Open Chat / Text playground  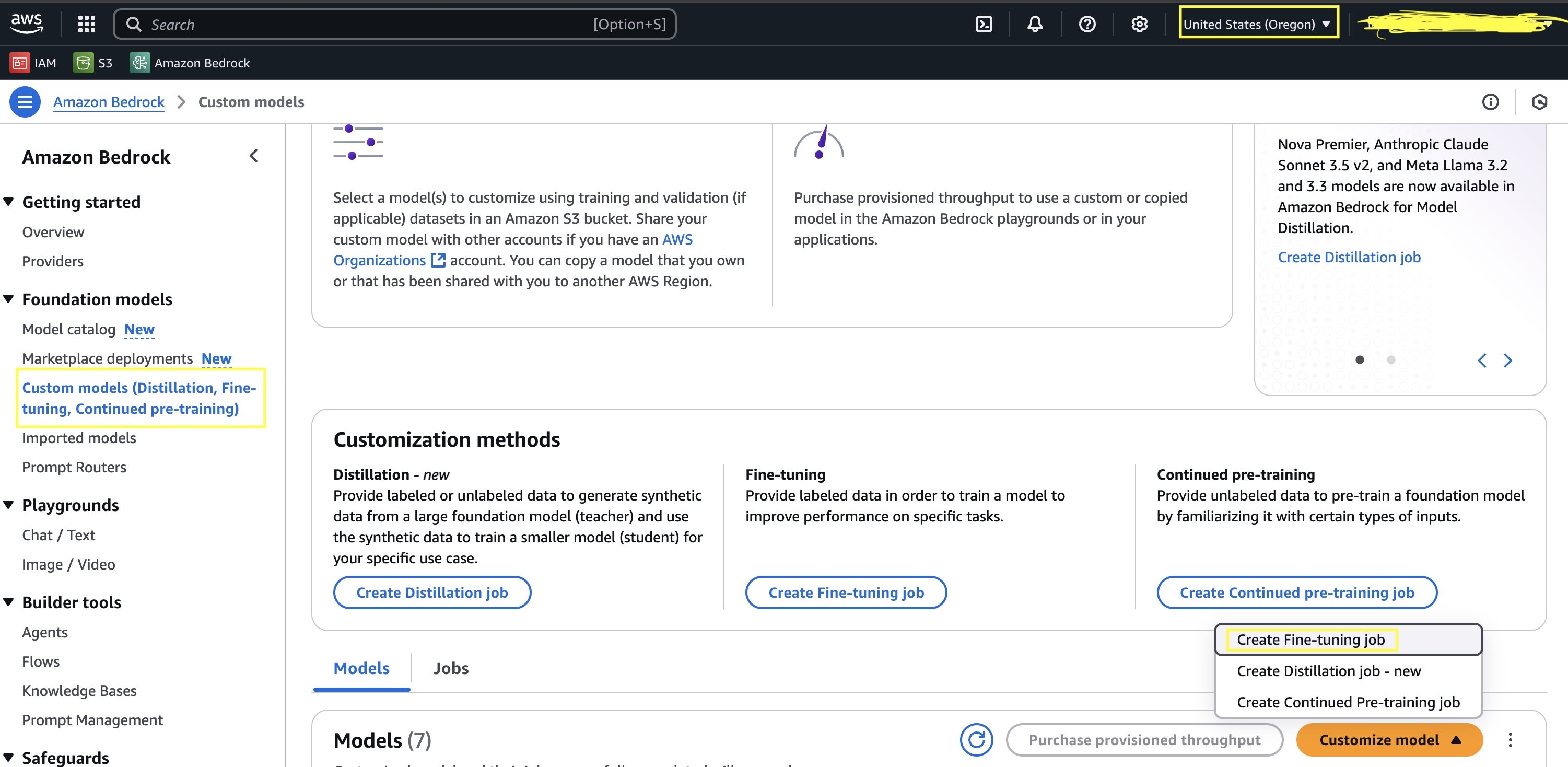coord(58,535)
